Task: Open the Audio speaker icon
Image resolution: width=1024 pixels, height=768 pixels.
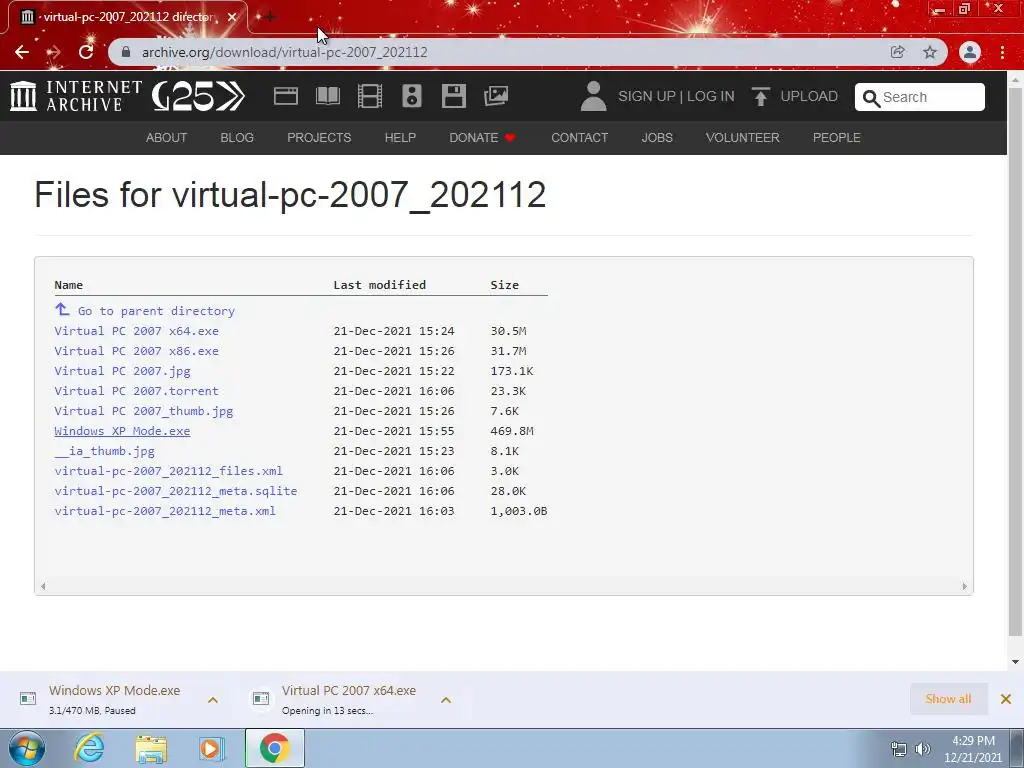Action: (x=411, y=96)
